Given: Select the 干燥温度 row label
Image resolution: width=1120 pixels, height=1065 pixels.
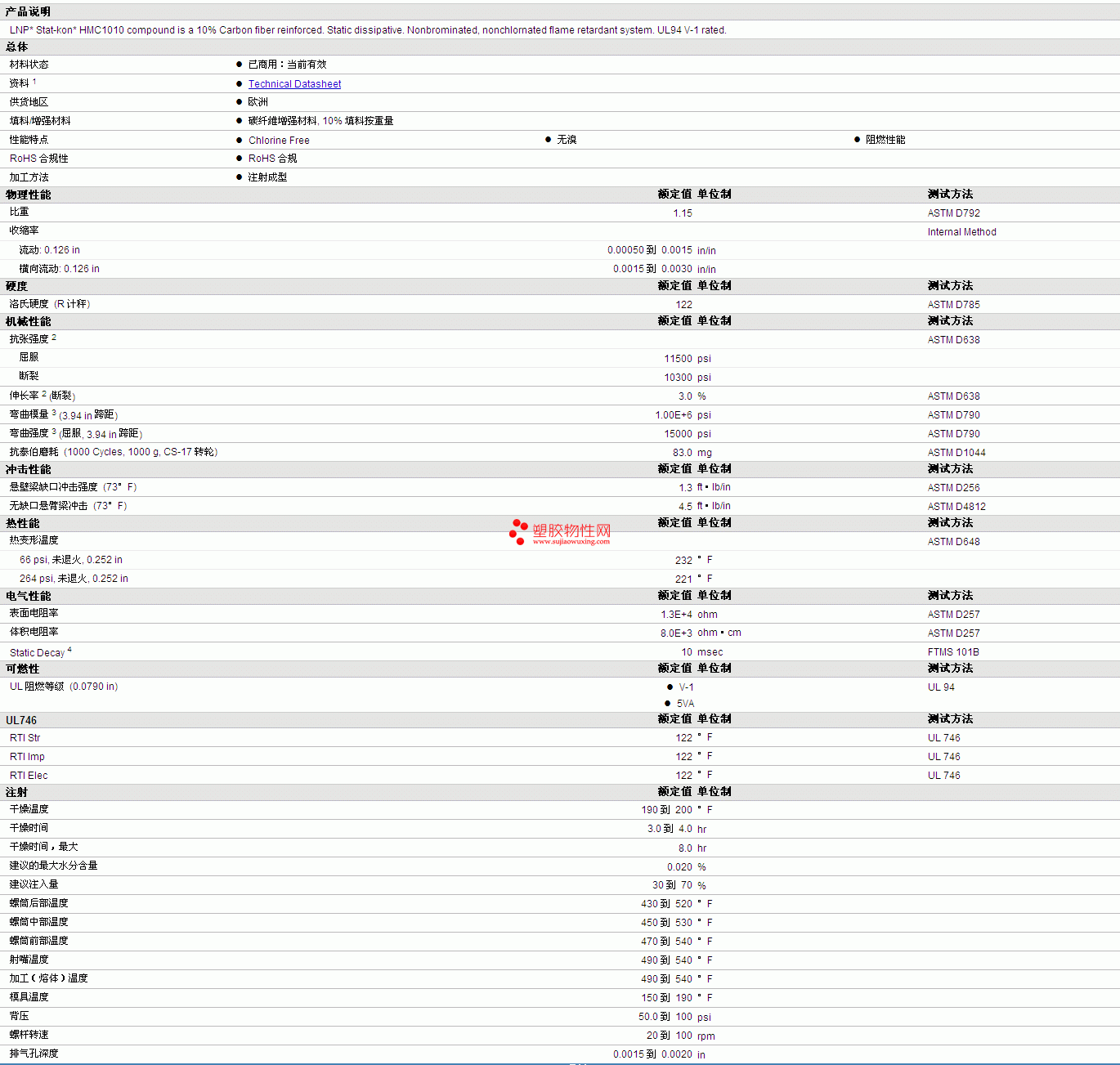Looking at the screenshot, I should (x=29, y=809).
